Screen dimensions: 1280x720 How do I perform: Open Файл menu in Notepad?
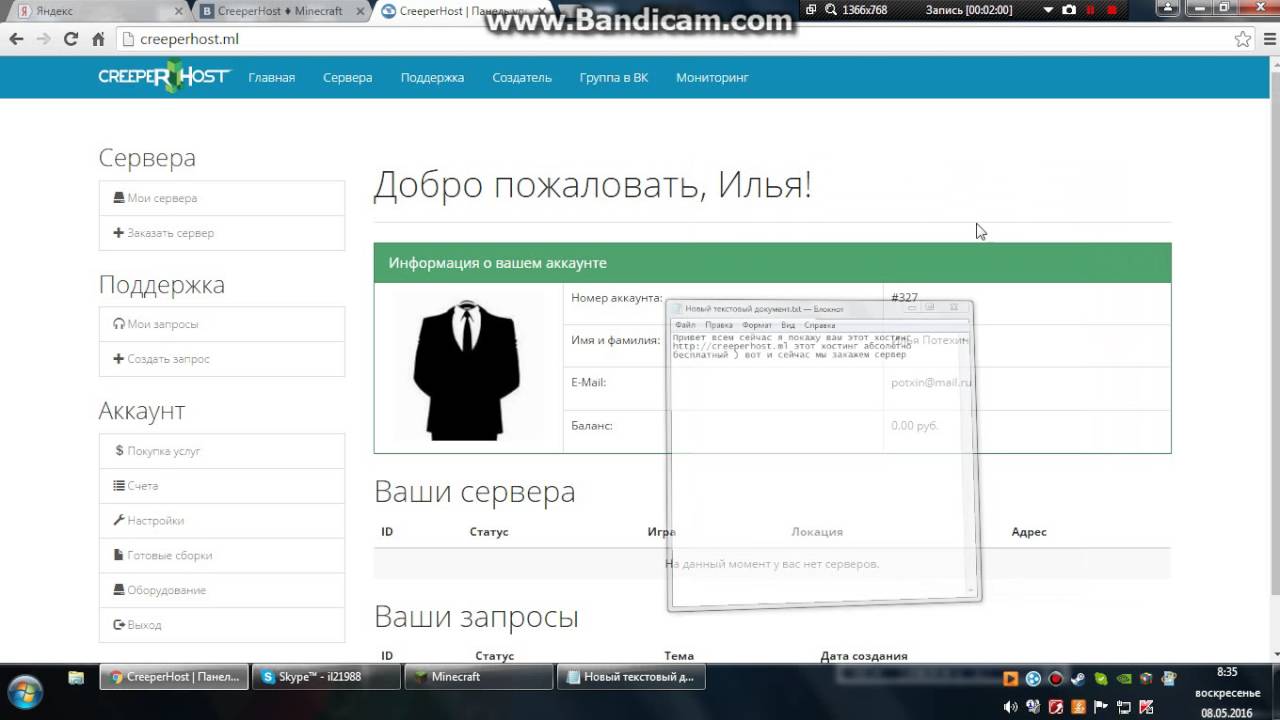[x=685, y=325]
